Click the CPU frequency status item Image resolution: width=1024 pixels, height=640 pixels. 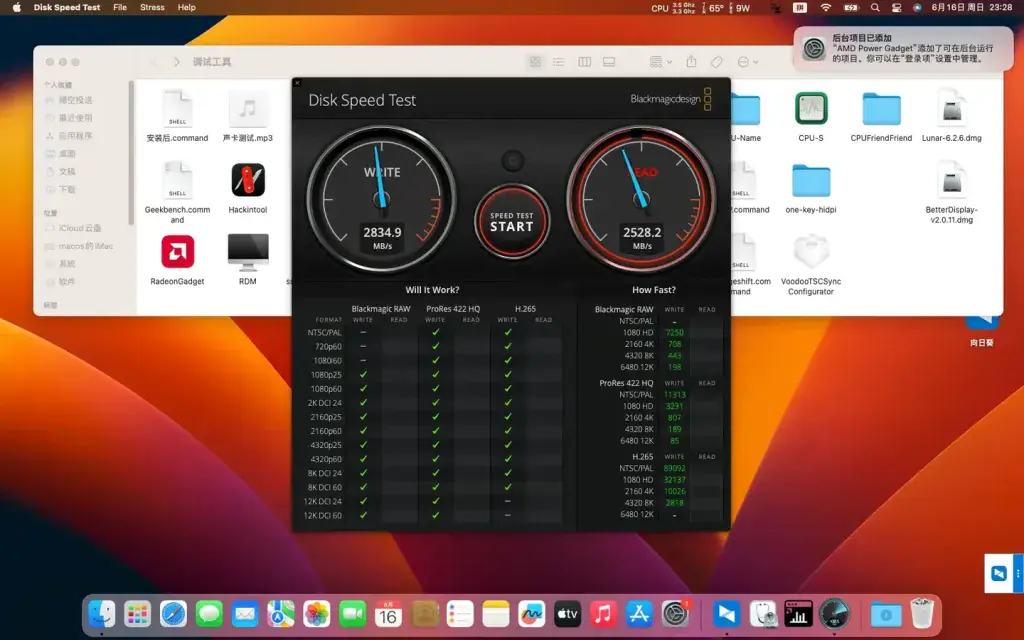click(673, 8)
